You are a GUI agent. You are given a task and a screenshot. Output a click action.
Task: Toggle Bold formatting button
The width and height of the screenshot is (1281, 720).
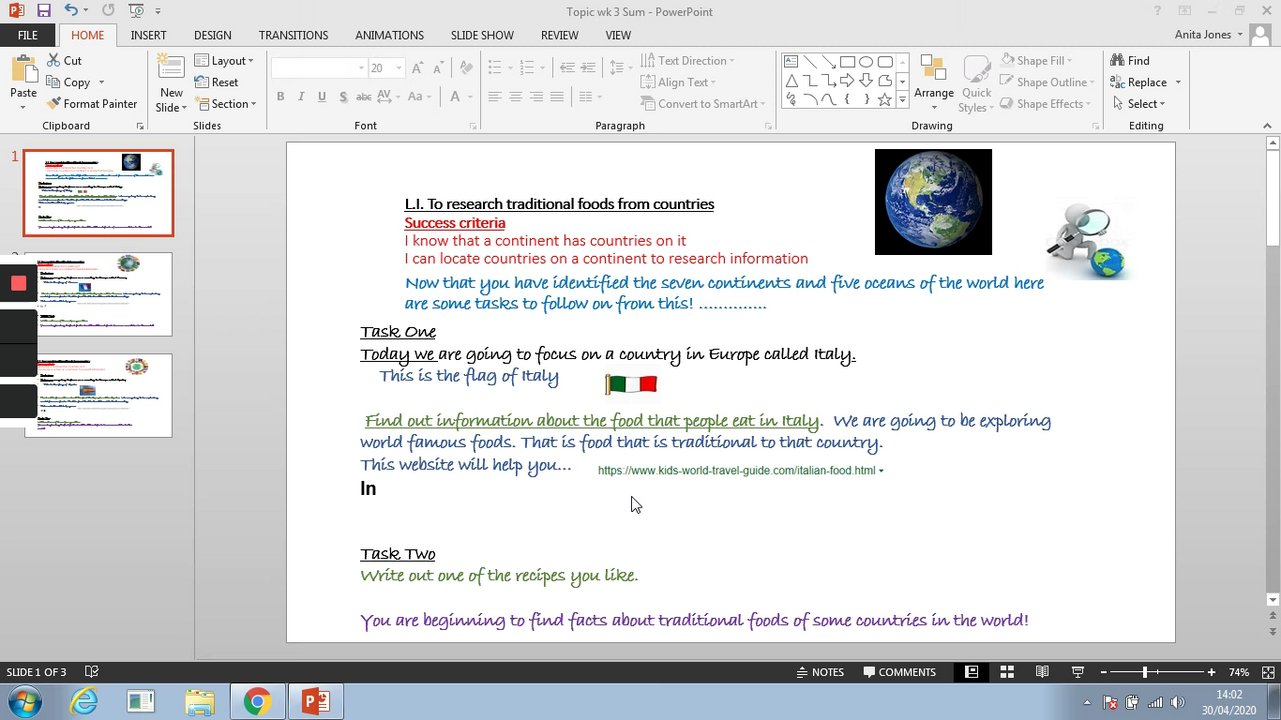coord(280,97)
